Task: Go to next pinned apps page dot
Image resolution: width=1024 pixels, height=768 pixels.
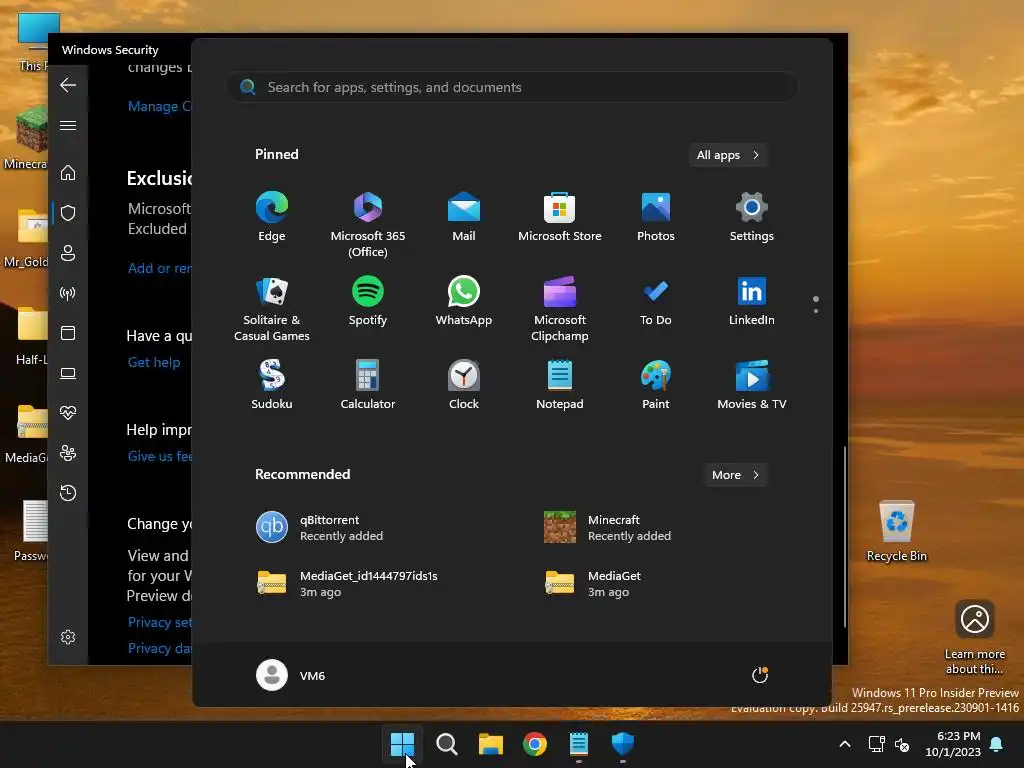Action: [816, 311]
